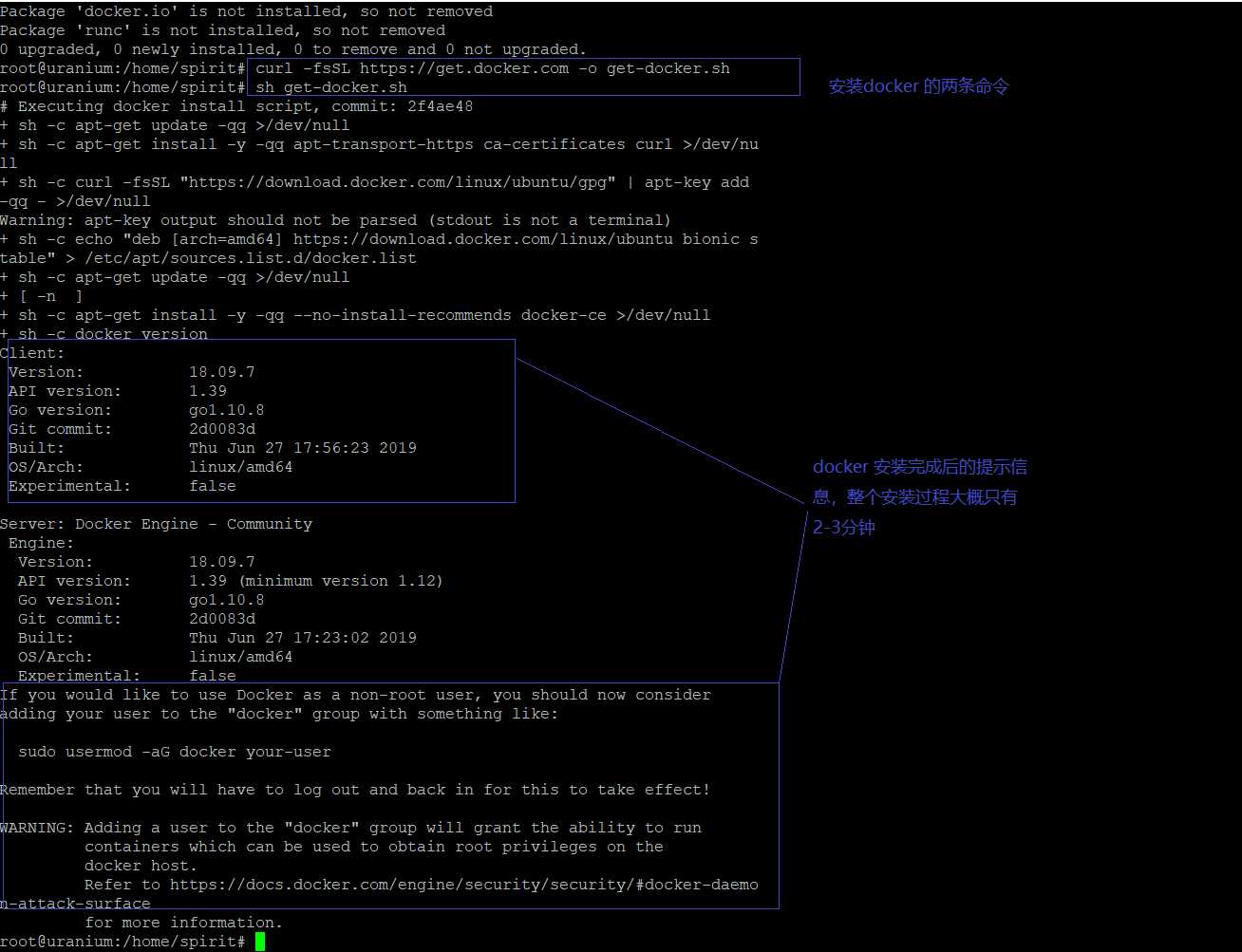Screen dimensions: 1242x952
Task: Open the docs.docker.com/engine/security URL
Action: [464, 885]
